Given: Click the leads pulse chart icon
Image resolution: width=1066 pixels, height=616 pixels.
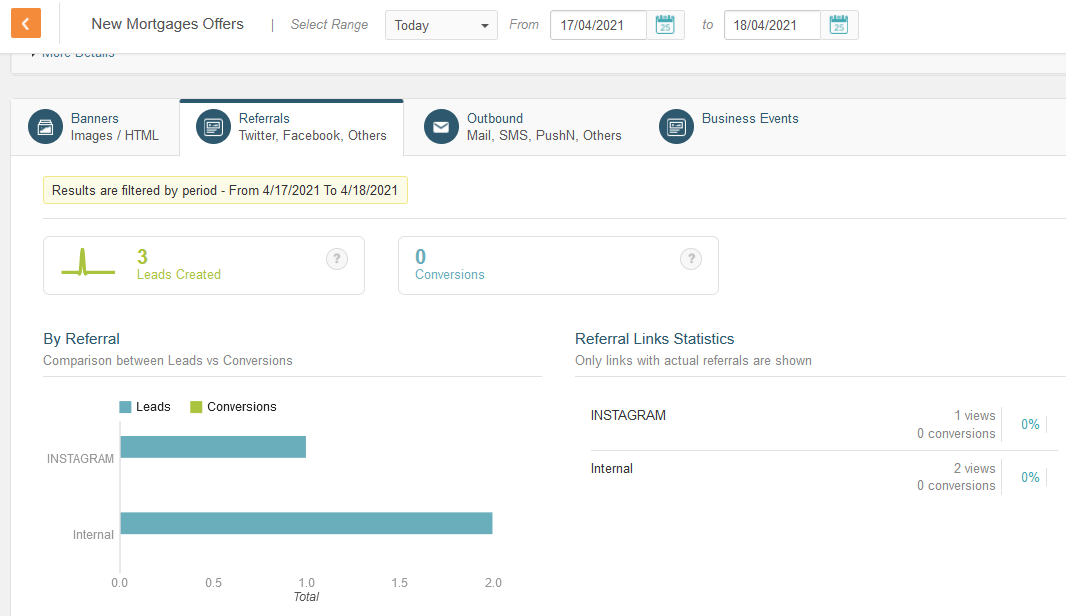Looking at the screenshot, I should coord(88,262).
